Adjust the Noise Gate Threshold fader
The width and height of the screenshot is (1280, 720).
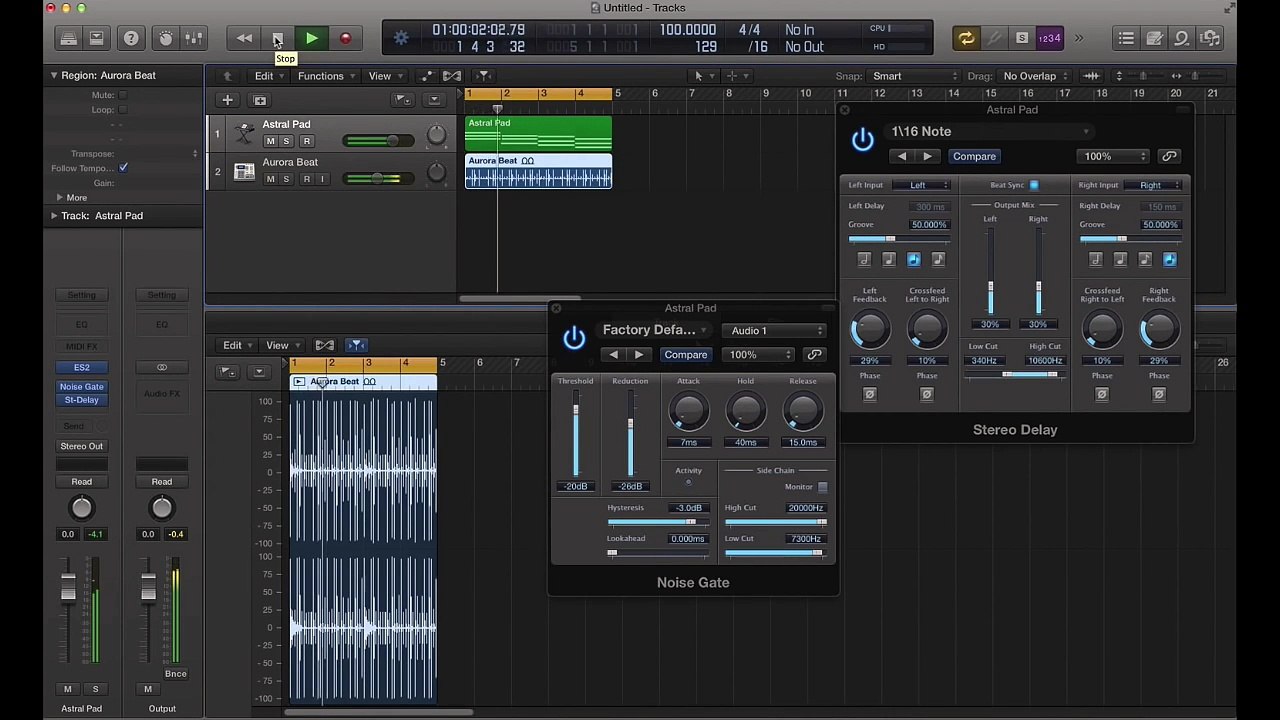(x=575, y=435)
